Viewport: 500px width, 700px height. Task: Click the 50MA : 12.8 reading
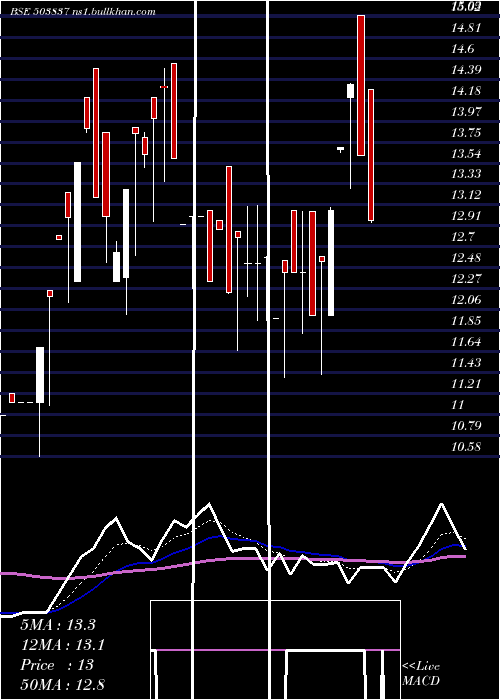tap(62, 684)
